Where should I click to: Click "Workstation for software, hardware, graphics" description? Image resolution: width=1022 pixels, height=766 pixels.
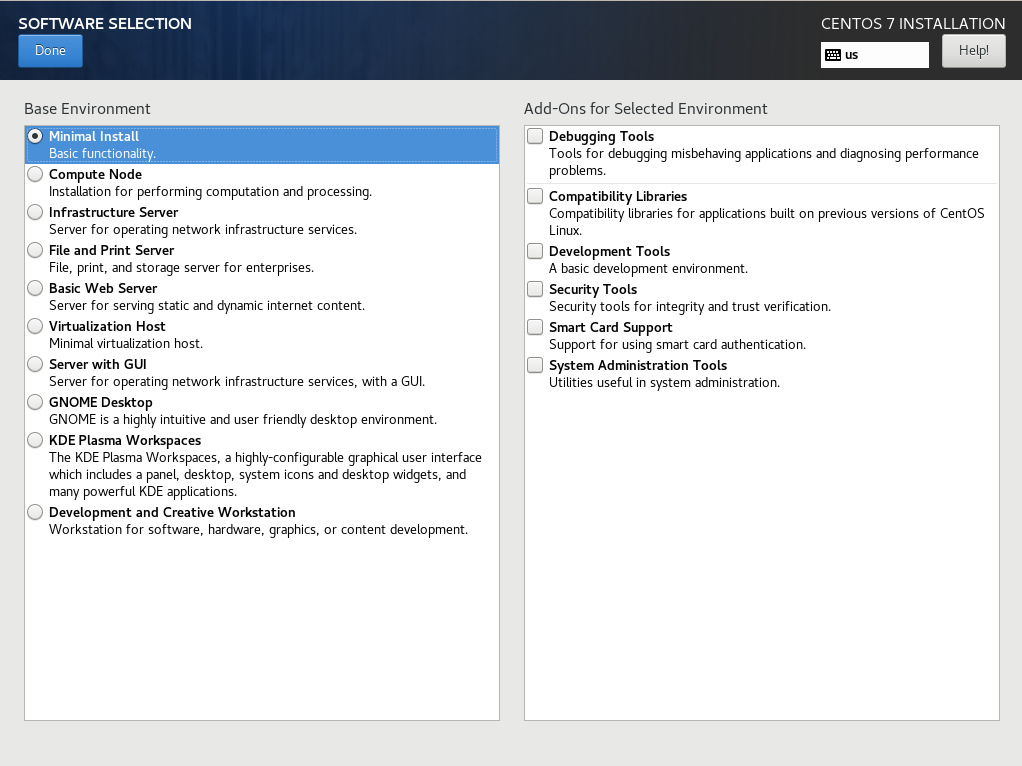pos(258,529)
